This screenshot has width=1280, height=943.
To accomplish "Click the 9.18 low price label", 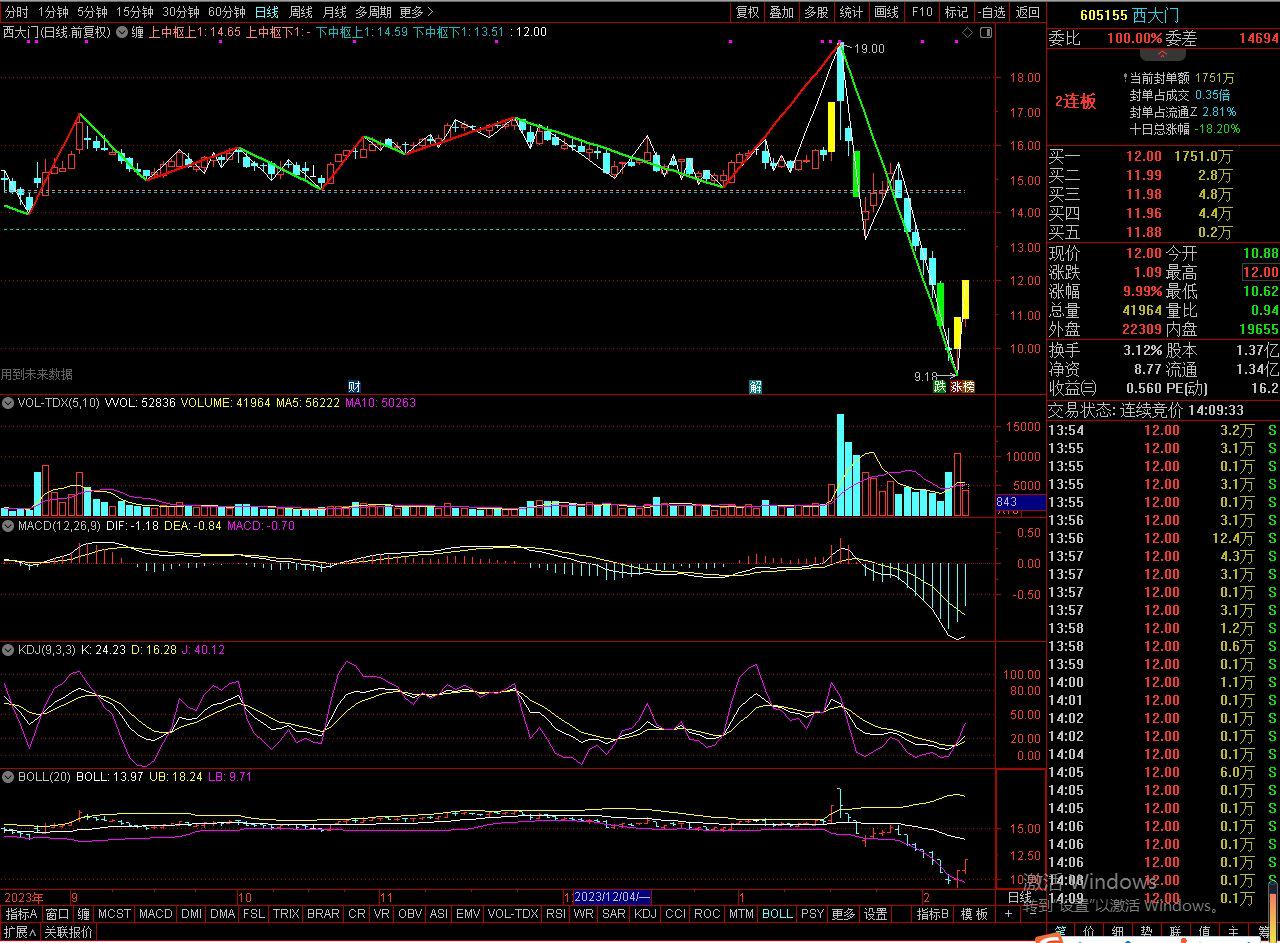I will tap(926, 376).
